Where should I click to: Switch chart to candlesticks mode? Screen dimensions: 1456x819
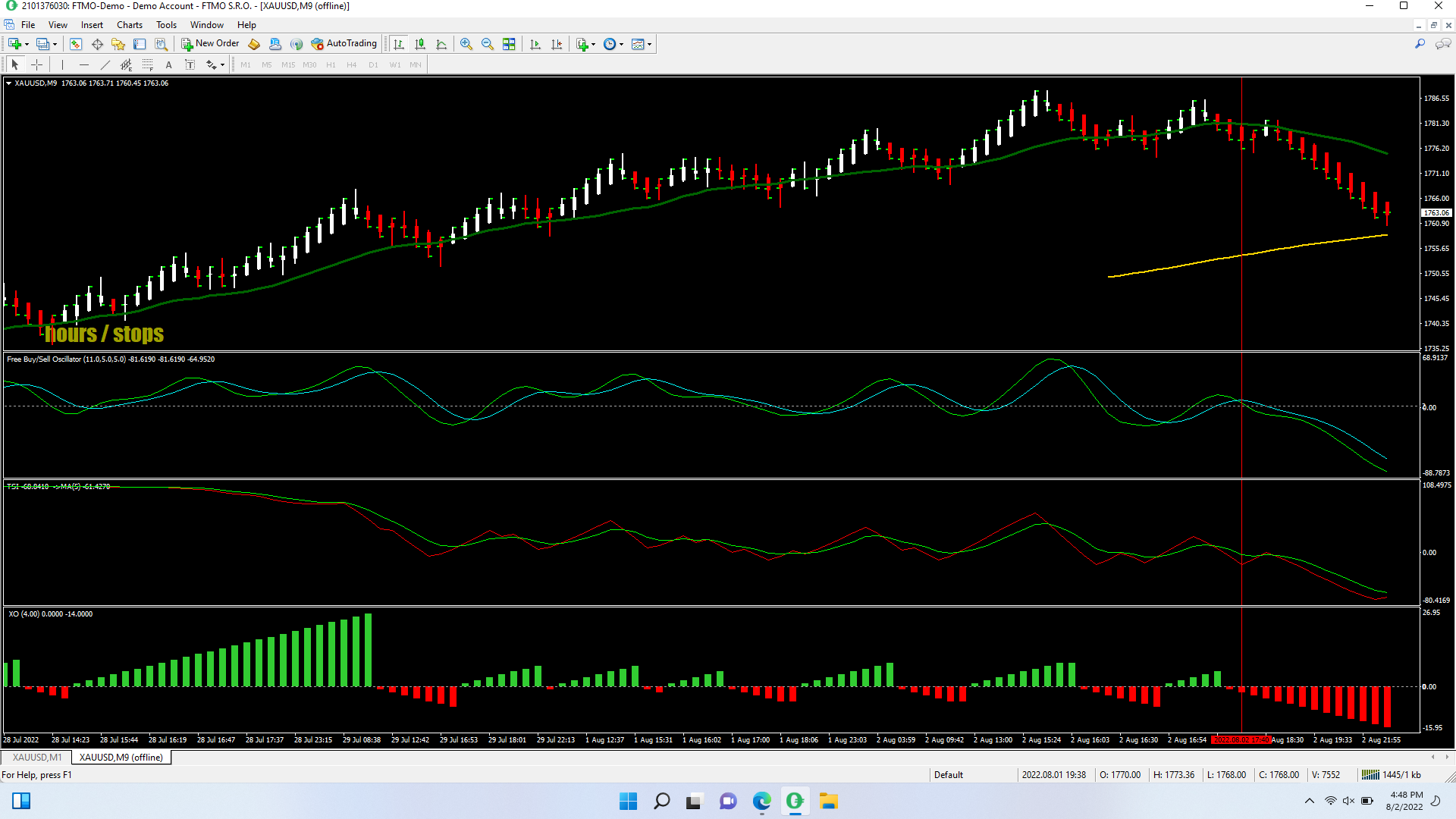pos(420,44)
